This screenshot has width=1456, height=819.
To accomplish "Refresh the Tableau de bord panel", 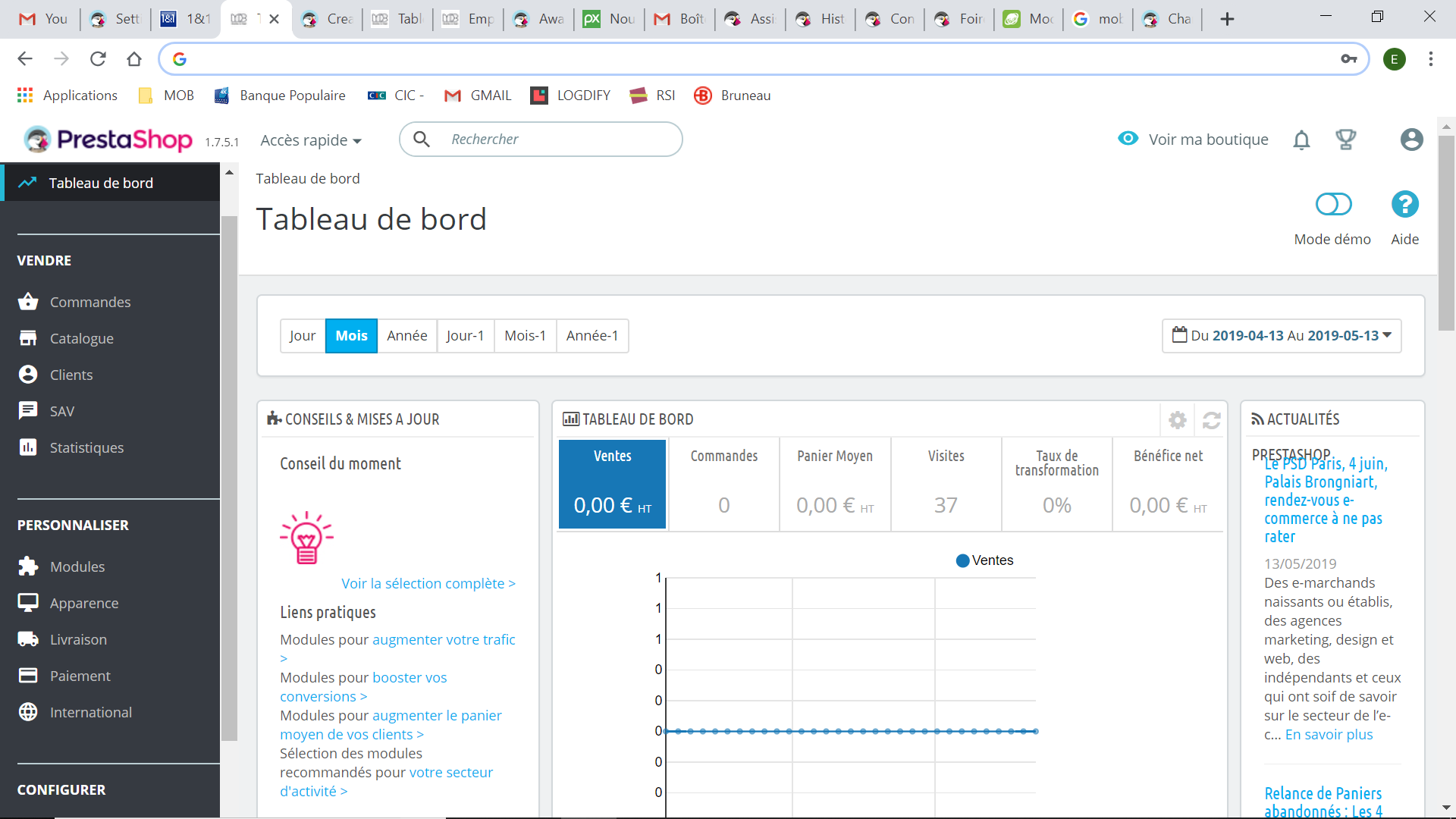I will (x=1211, y=419).
